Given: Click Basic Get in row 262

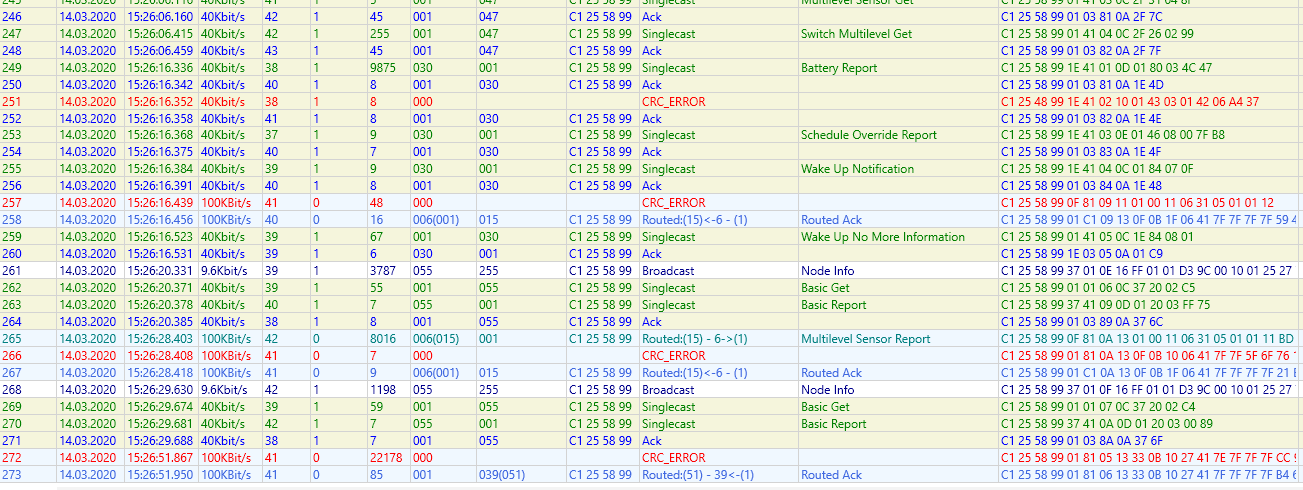Looking at the screenshot, I should click(825, 288).
